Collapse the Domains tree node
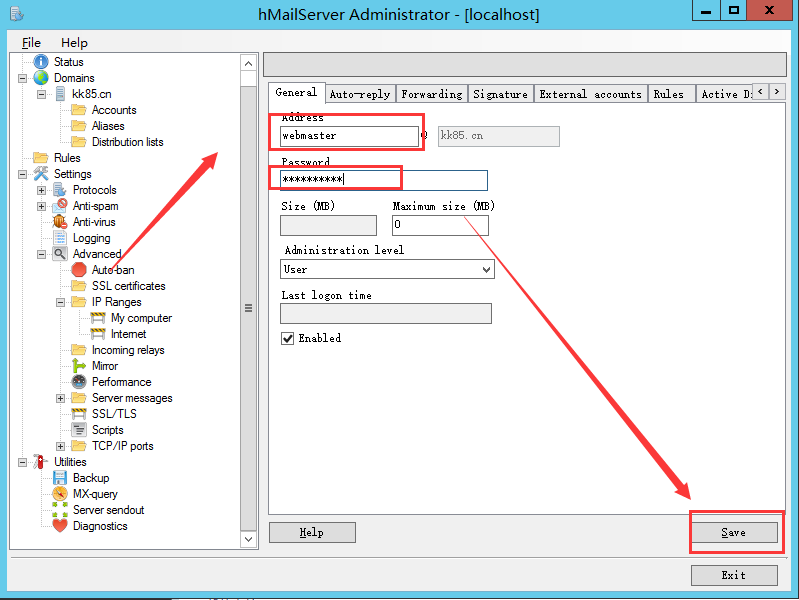The image size is (799, 600). pos(22,79)
